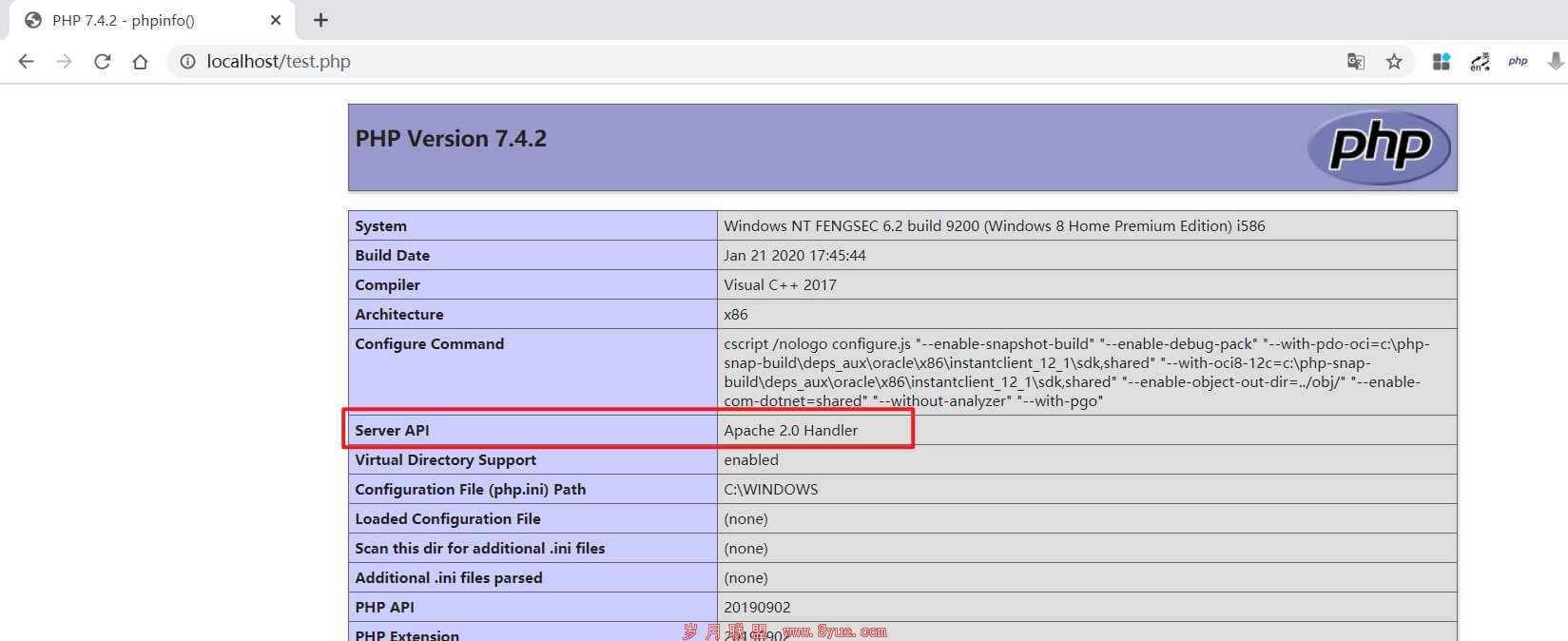Bookmark this page with the star
Image resolution: width=1568 pixels, height=641 pixels.
[1394, 62]
